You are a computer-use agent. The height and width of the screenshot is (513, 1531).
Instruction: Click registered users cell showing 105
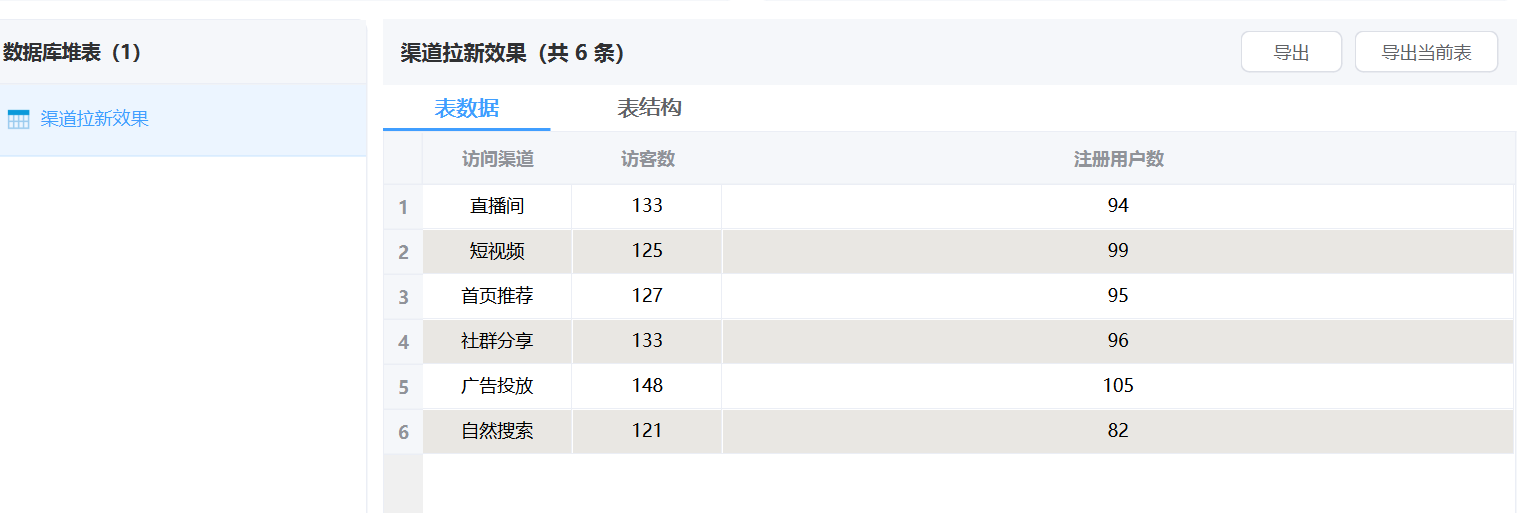coord(1118,386)
